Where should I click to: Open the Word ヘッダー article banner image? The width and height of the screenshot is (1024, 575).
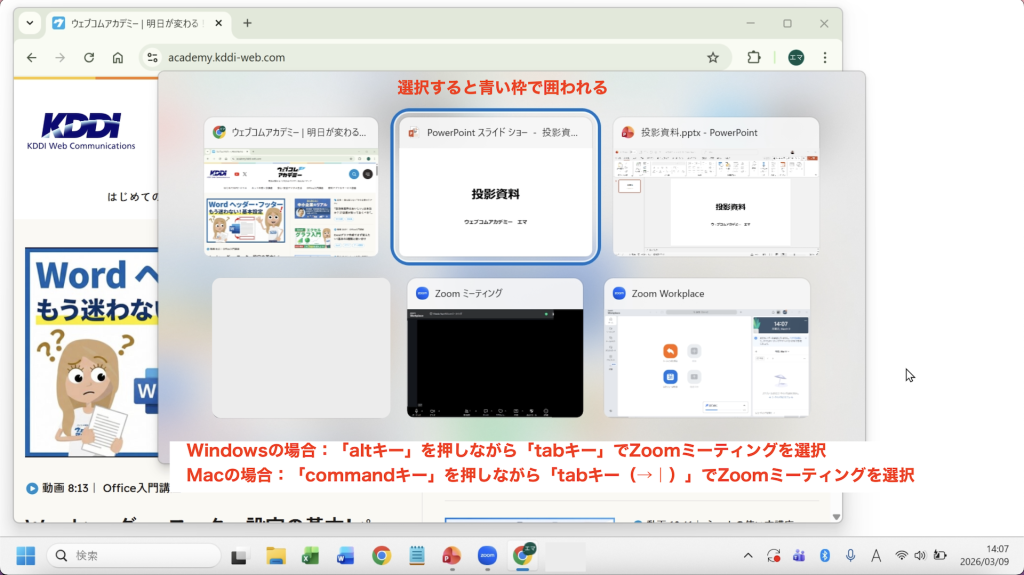[x=91, y=353]
